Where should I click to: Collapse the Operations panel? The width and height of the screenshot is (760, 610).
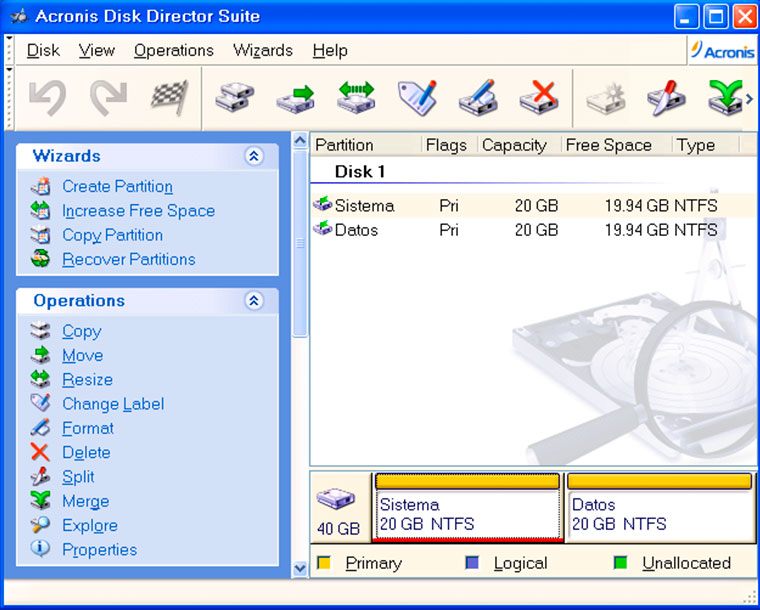coord(253,301)
